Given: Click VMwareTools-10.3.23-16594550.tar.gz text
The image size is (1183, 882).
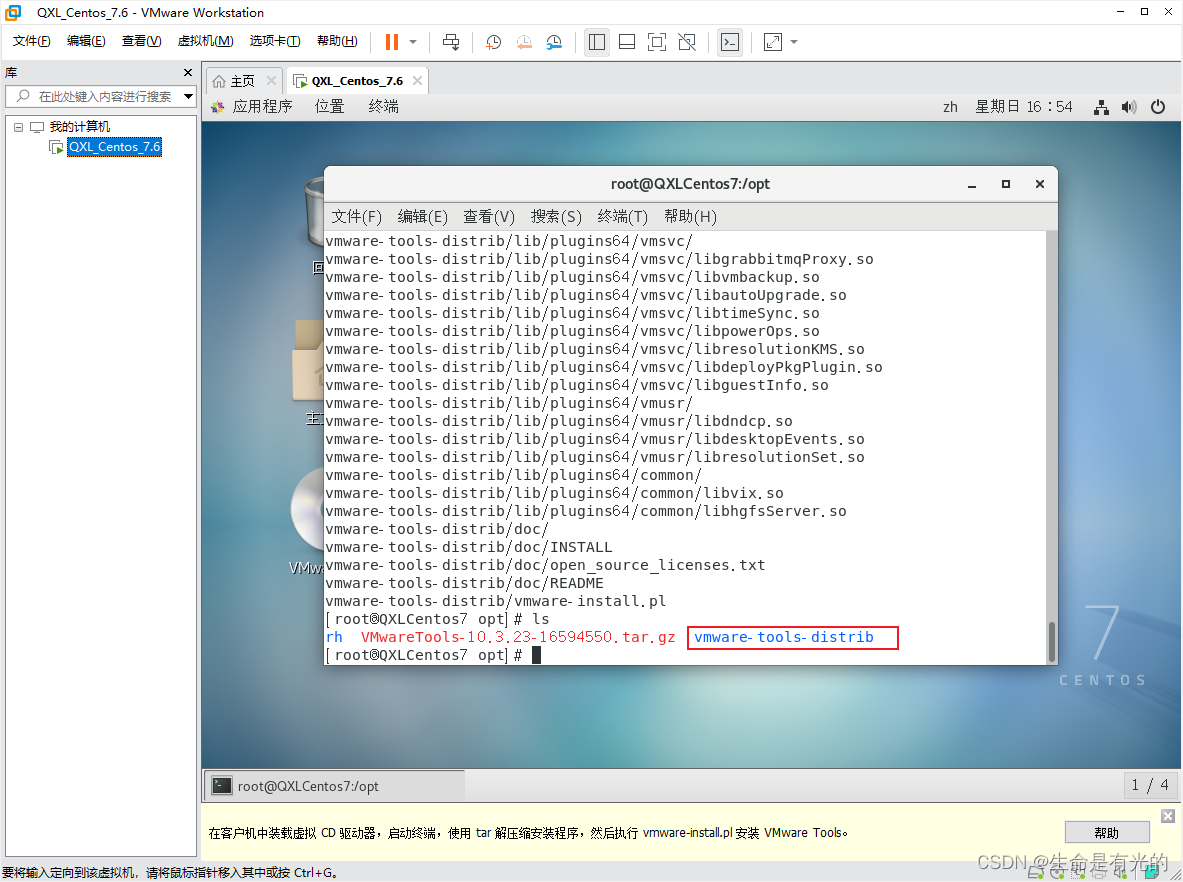Looking at the screenshot, I should 518,637.
